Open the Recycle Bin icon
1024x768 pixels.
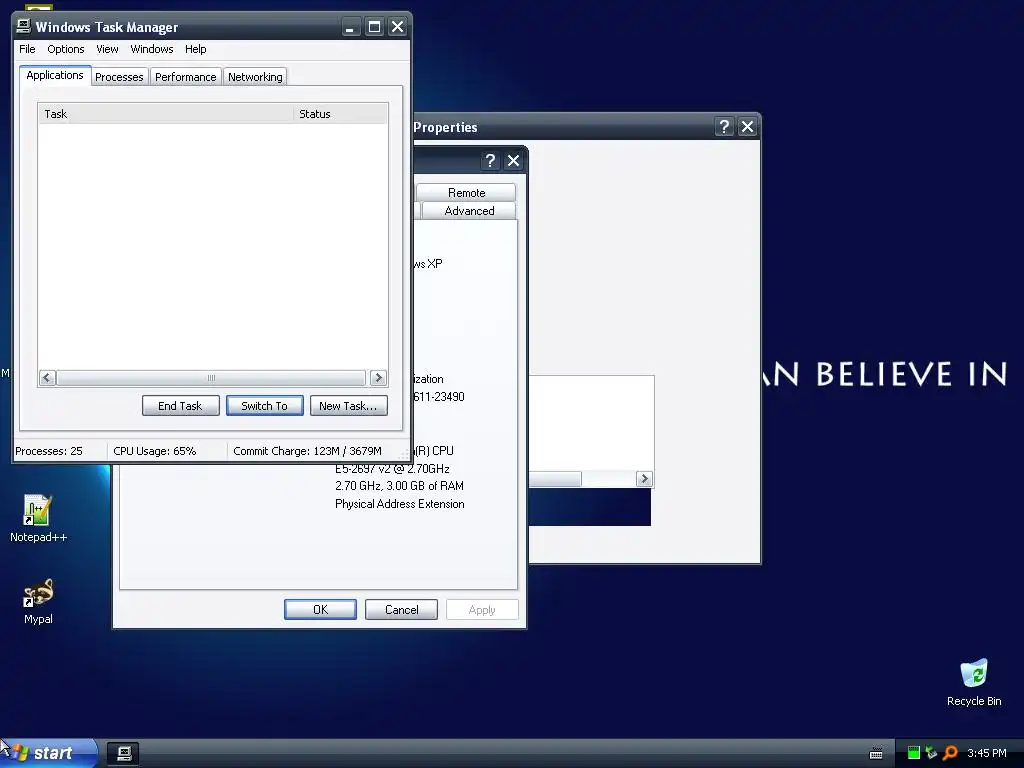(974, 682)
